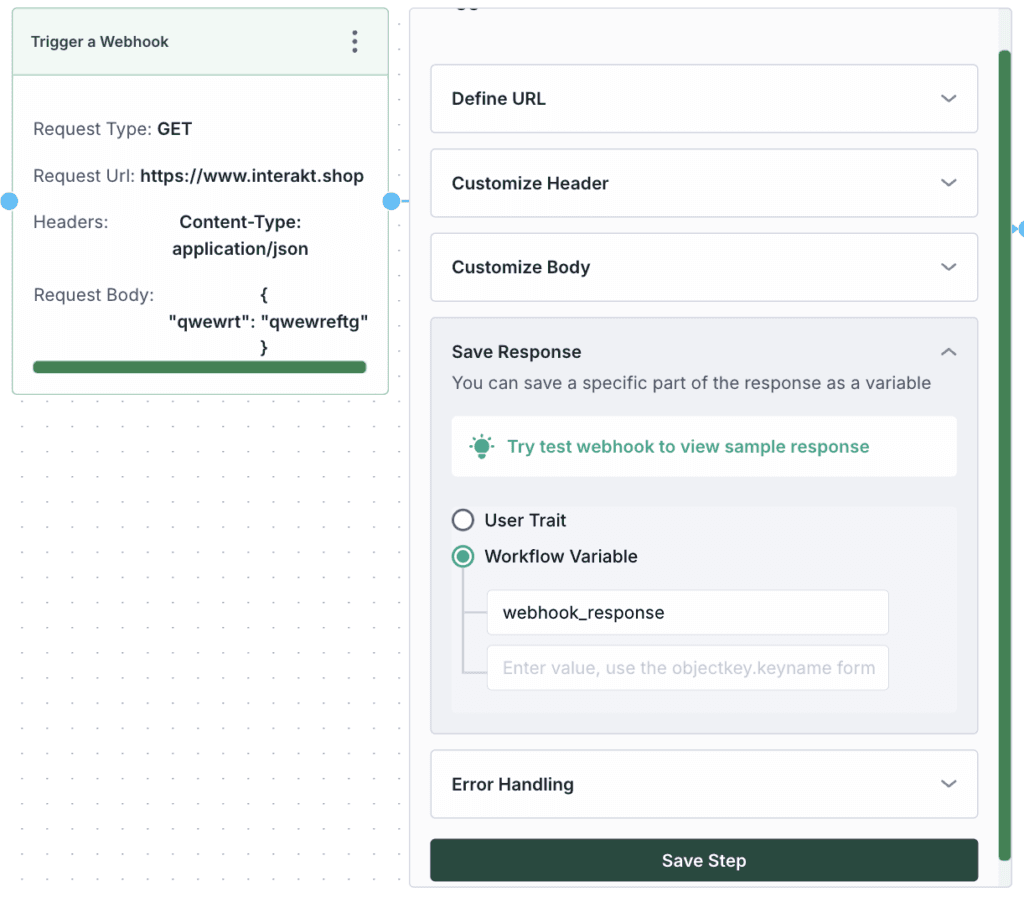
Task: Click the Request Url https://www.interakt.shop text
Action: [x=251, y=176]
